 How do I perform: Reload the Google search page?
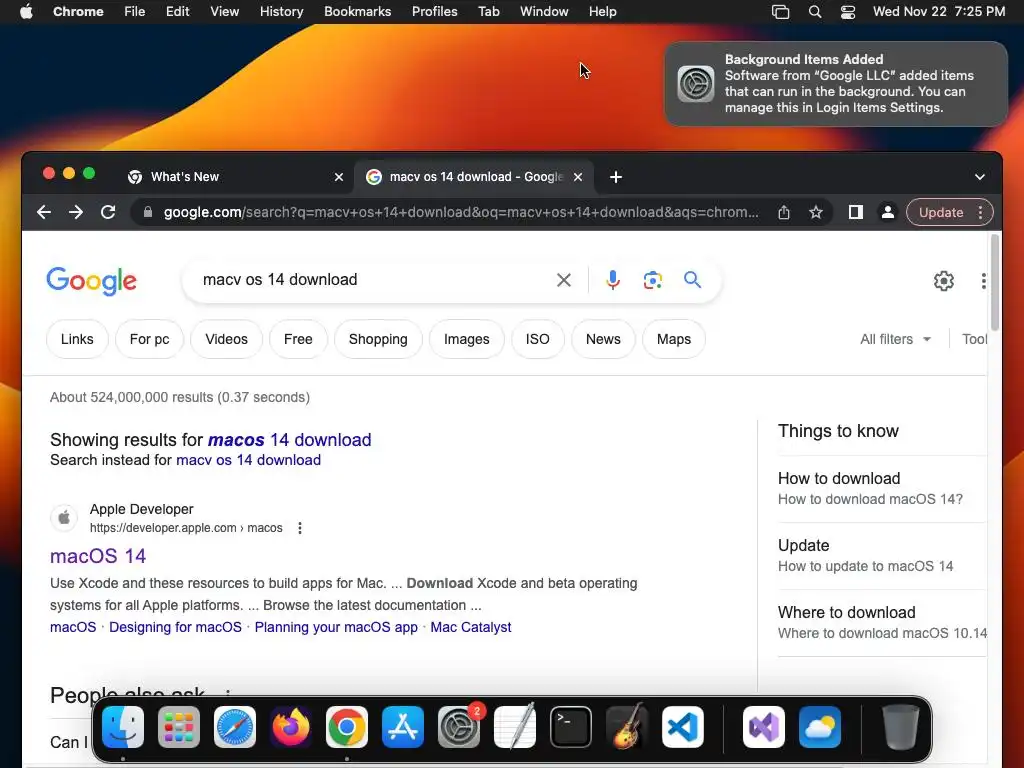click(108, 212)
